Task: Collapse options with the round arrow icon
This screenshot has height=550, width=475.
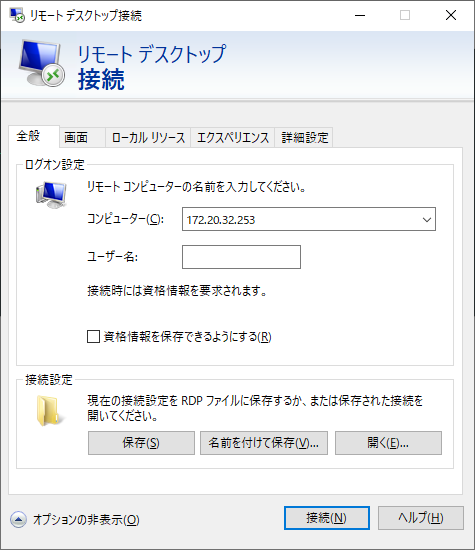Action: [x=18, y=519]
